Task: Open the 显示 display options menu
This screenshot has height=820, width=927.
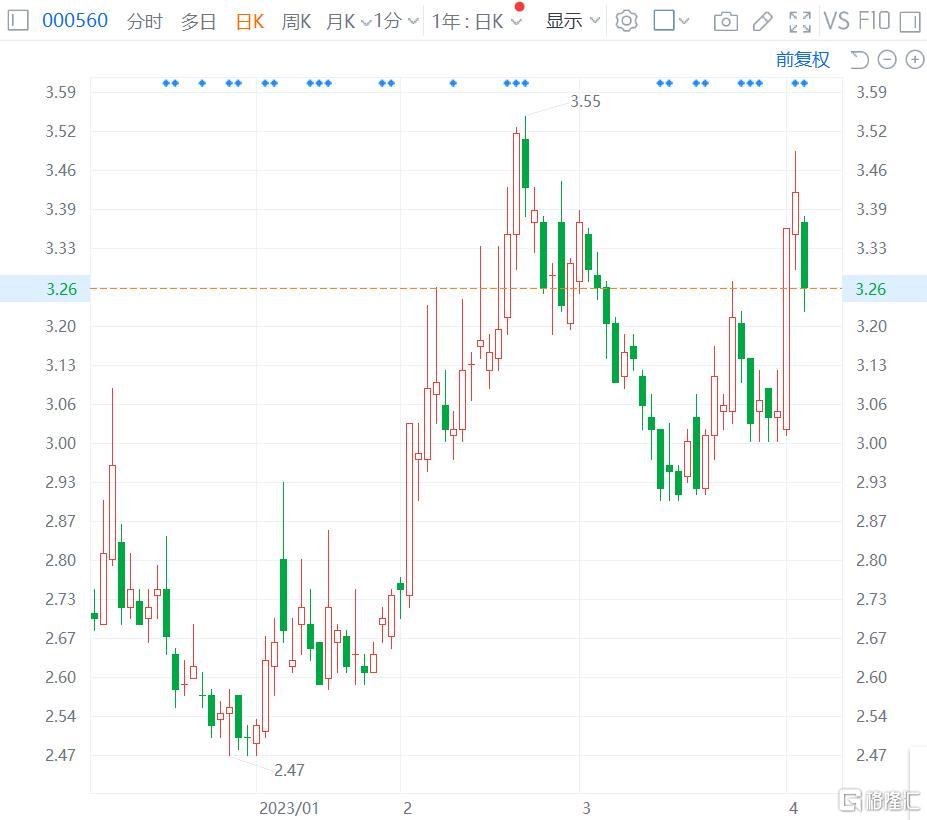Action: [564, 21]
